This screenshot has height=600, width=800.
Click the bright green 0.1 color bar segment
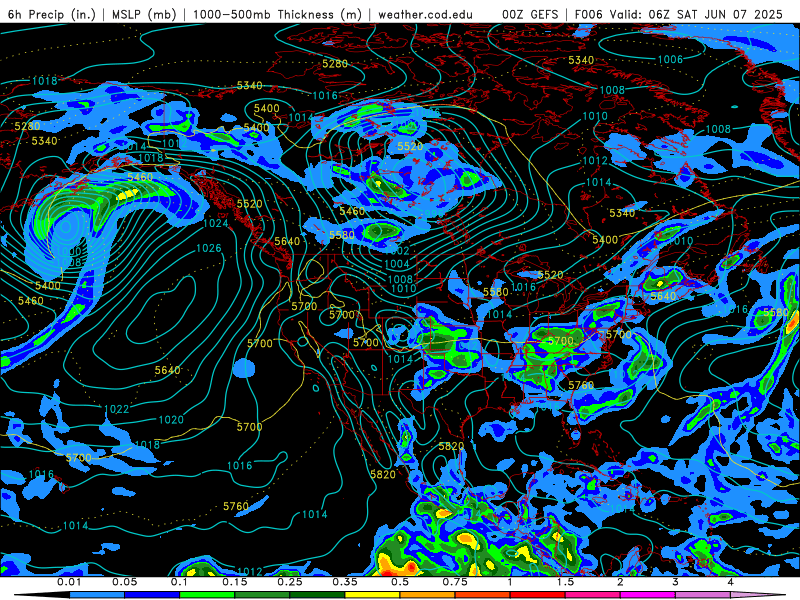207,595
